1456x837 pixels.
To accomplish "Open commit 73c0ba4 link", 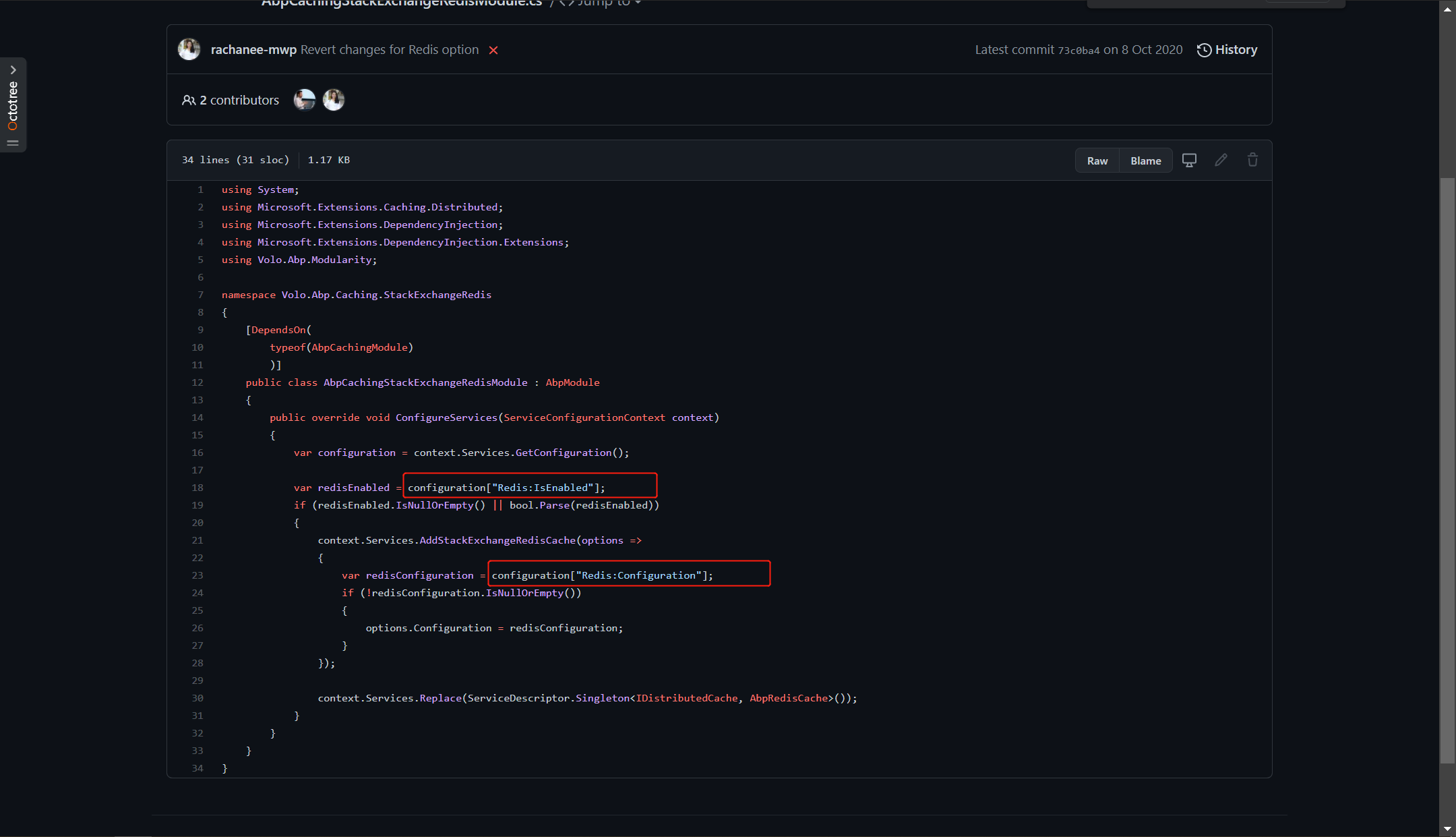I will pos(1079,51).
